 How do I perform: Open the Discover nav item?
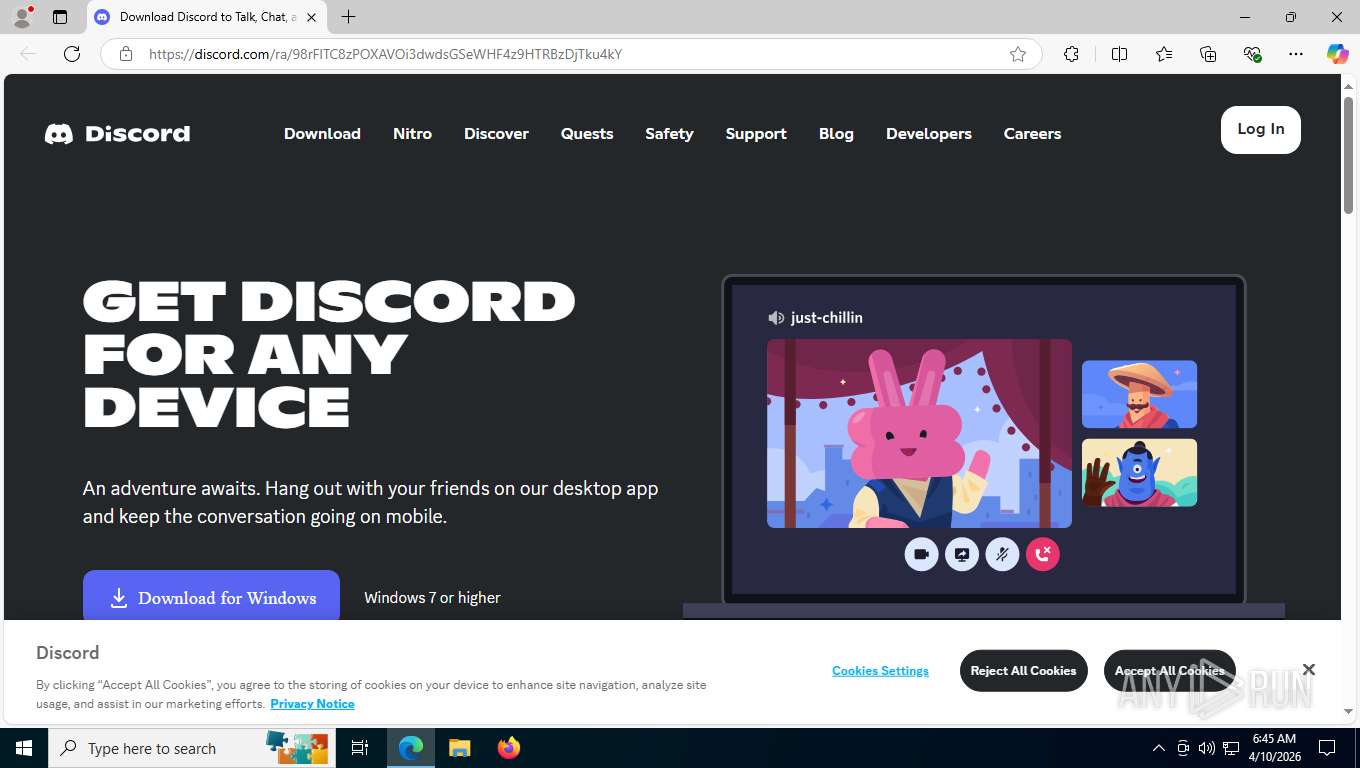tap(496, 134)
